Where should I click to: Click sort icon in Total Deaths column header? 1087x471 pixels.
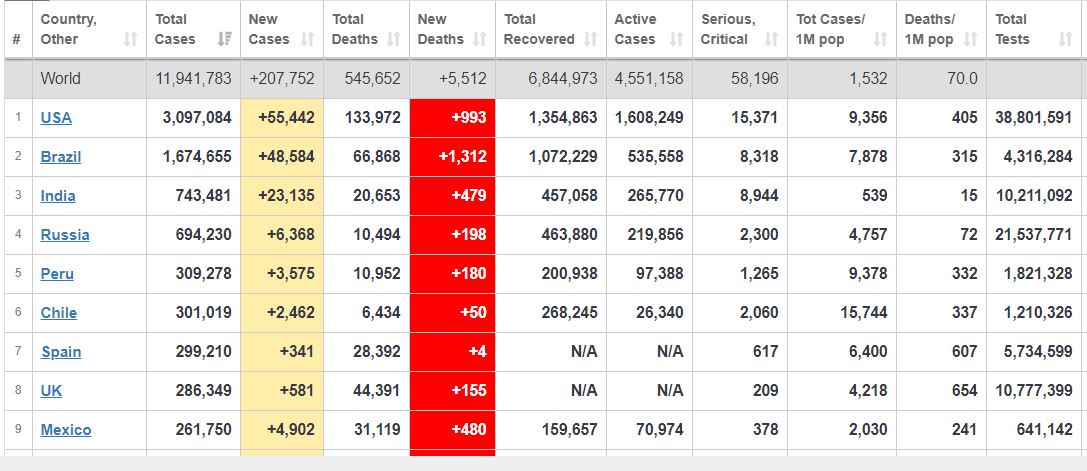393,40
